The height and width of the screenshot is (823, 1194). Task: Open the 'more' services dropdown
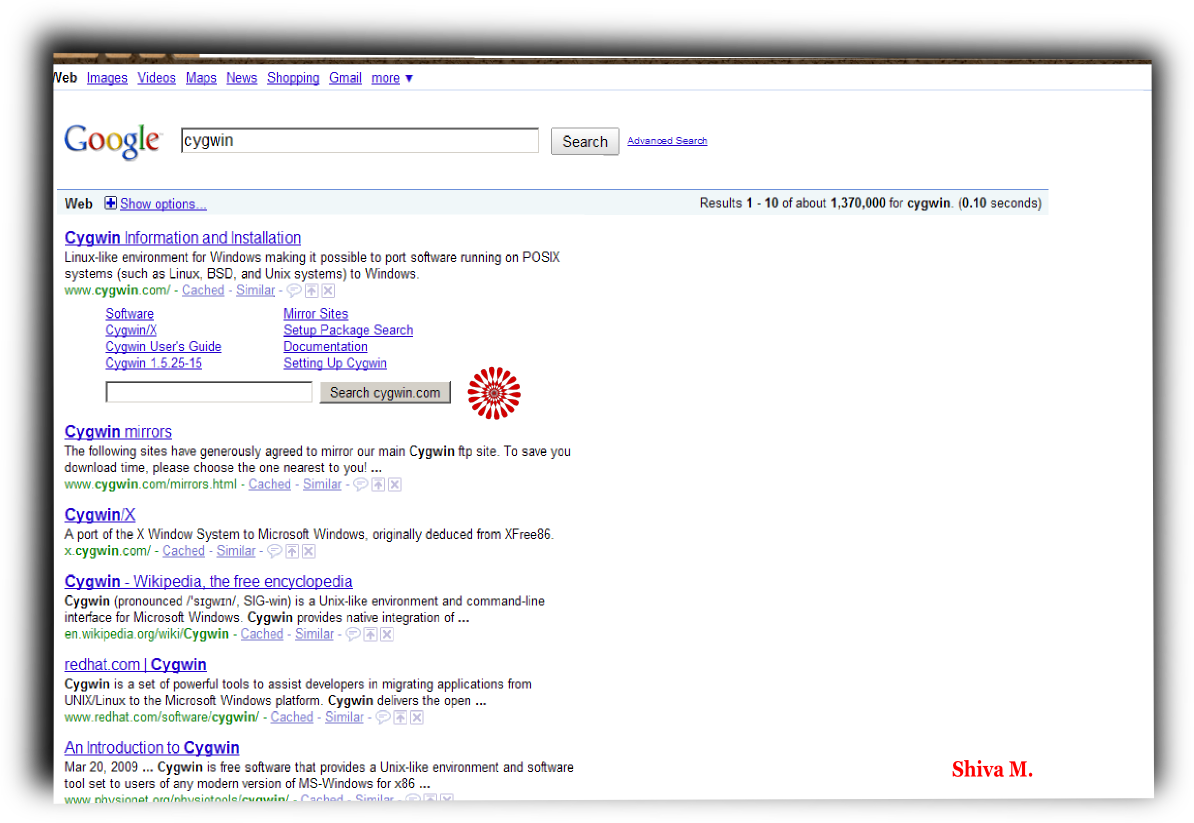(x=391, y=78)
